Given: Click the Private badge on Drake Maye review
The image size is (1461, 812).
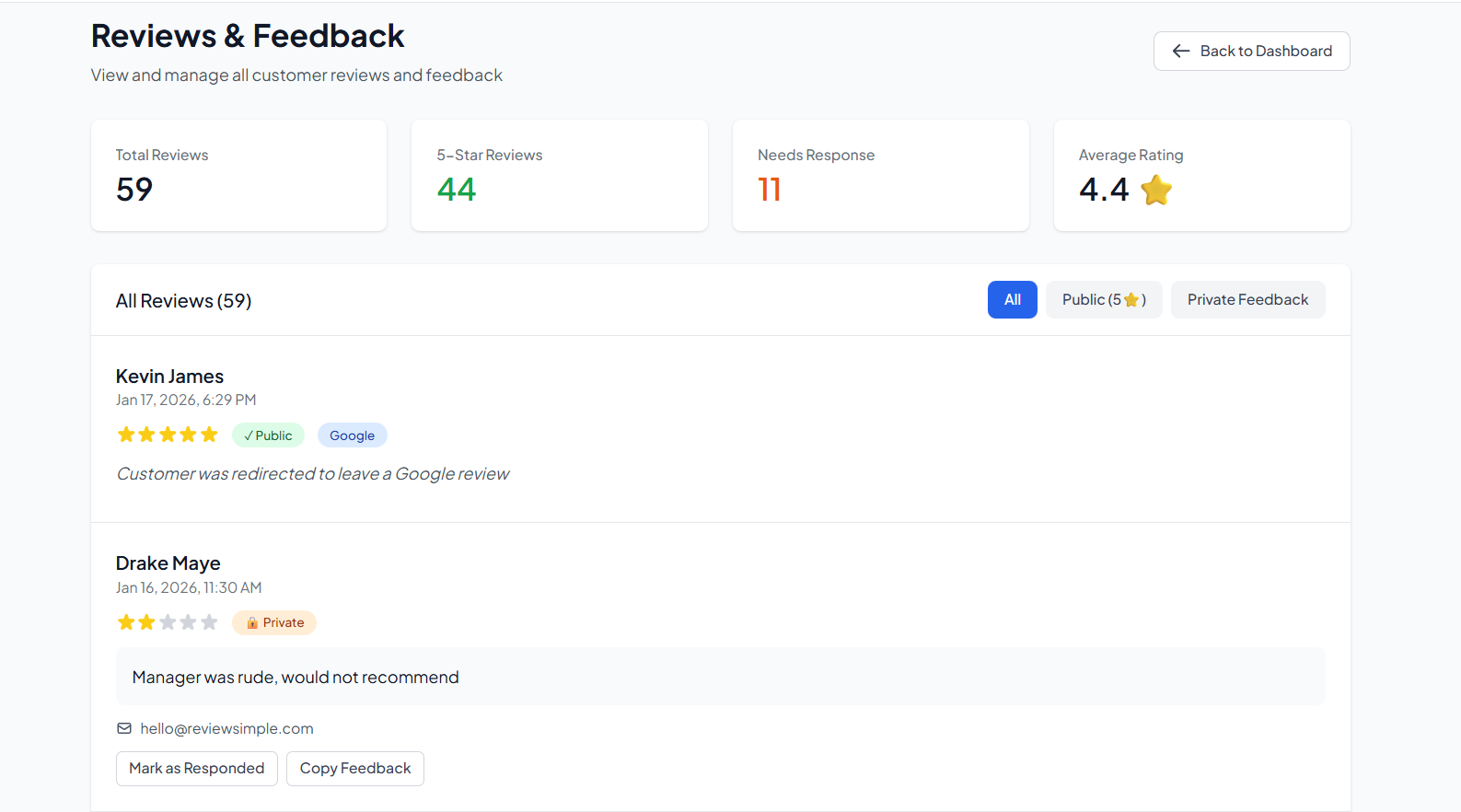Looking at the screenshot, I should pyautogui.click(x=274, y=623).
